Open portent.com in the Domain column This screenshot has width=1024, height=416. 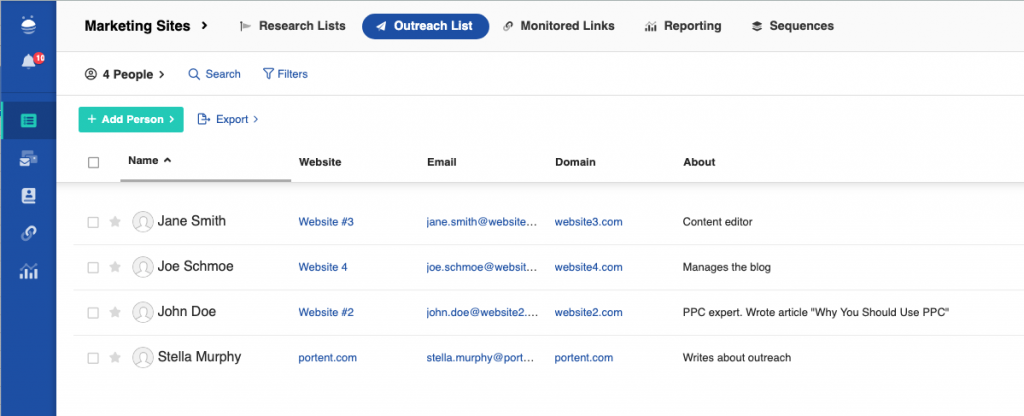click(x=584, y=357)
